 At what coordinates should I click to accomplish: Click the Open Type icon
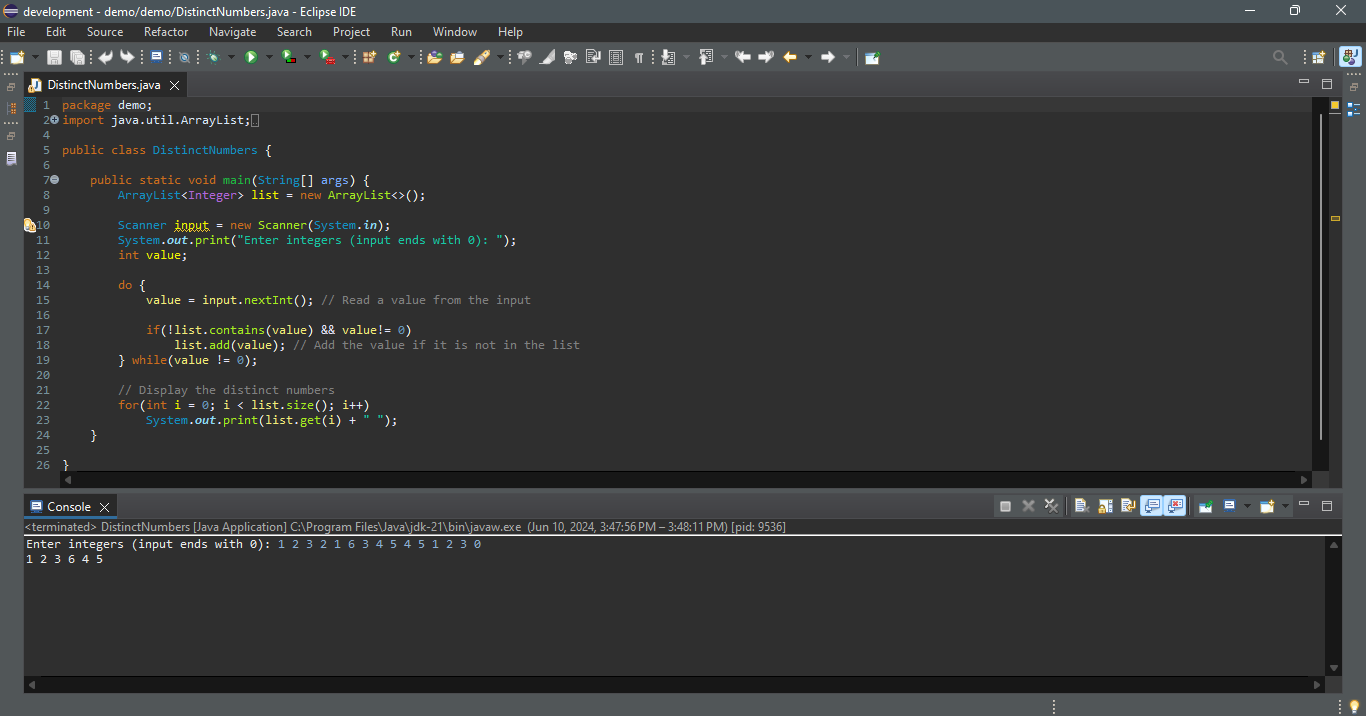pyautogui.click(x=434, y=58)
